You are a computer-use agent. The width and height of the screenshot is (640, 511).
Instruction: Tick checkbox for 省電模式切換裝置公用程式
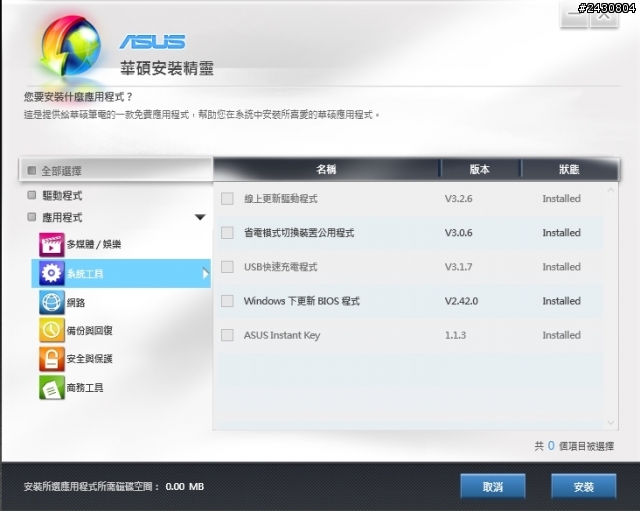pyautogui.click(x=227, y=233)
